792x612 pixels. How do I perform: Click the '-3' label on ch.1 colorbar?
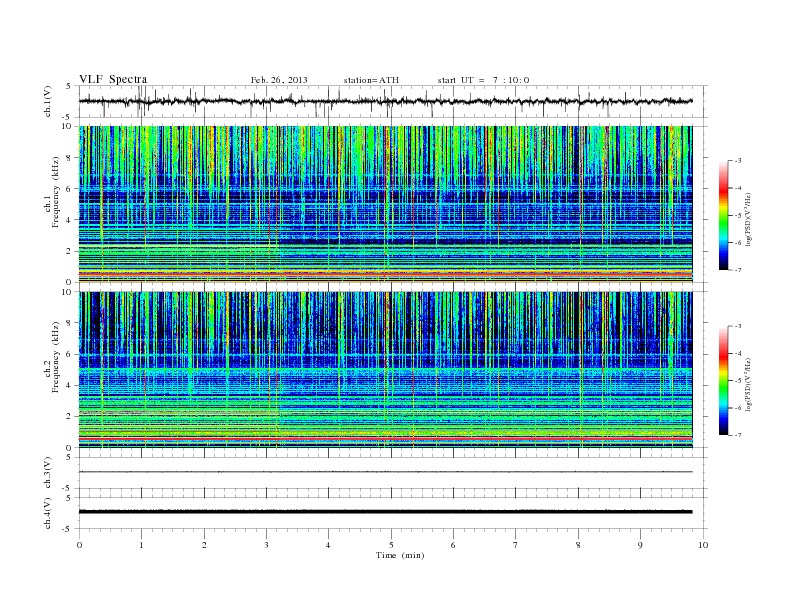pyautogui.click(x=737, y=161)
